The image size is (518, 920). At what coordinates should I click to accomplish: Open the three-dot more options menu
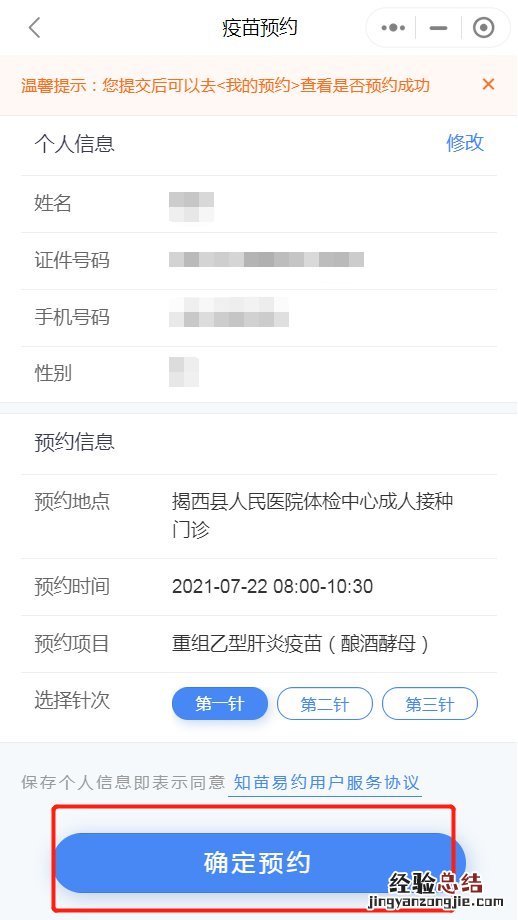pyautogui.click(x=393, y=28)
